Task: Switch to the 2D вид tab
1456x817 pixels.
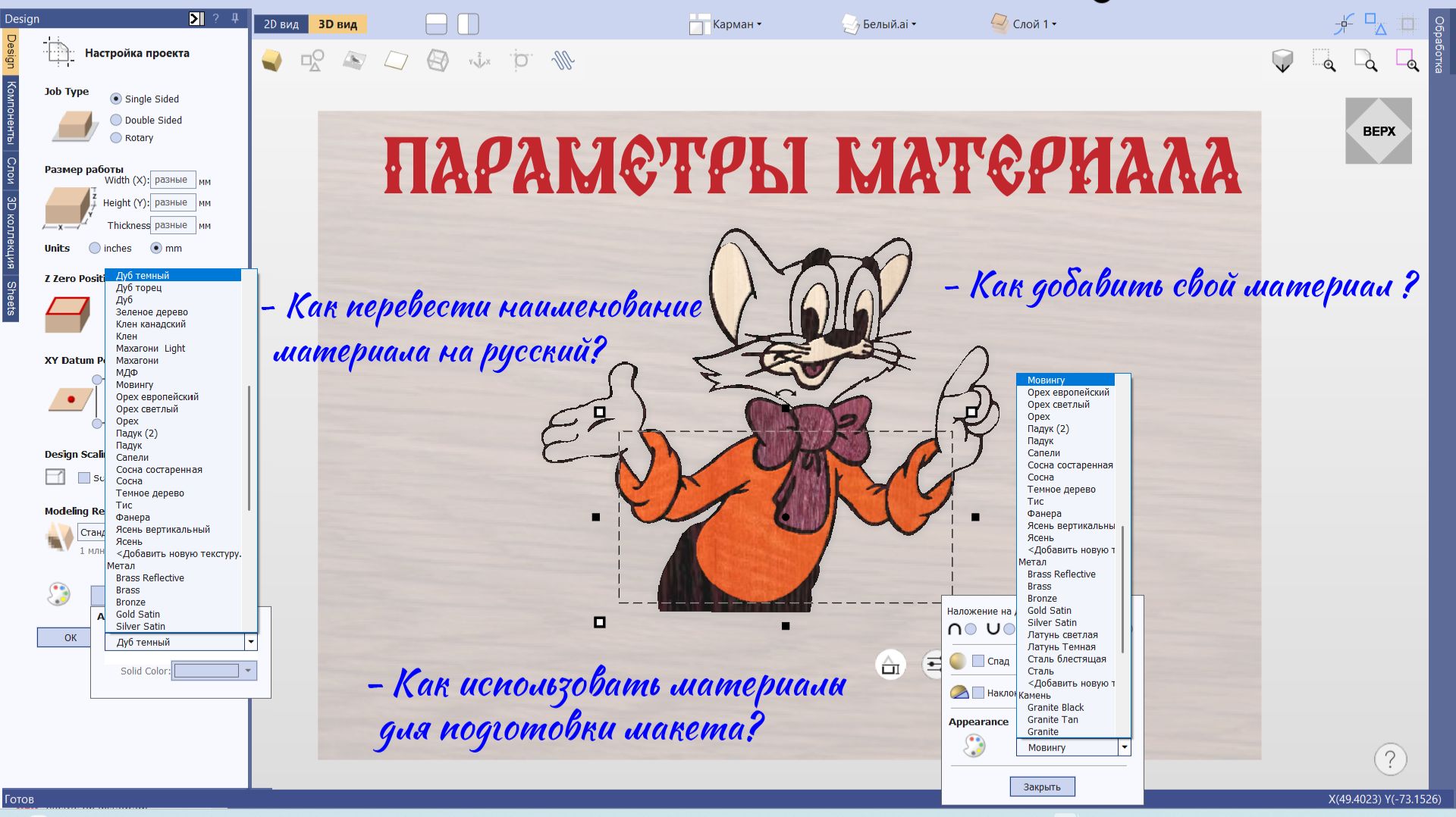Action: pyautogui.click(x=281, y=24)
